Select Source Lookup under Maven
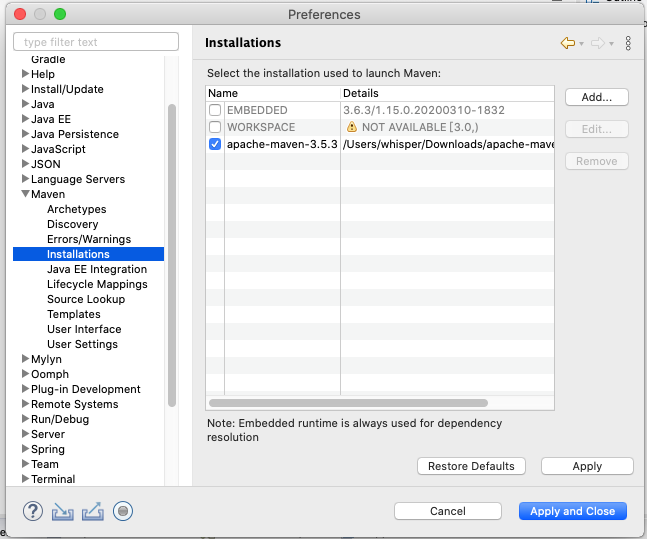 [x=86, y=299]
